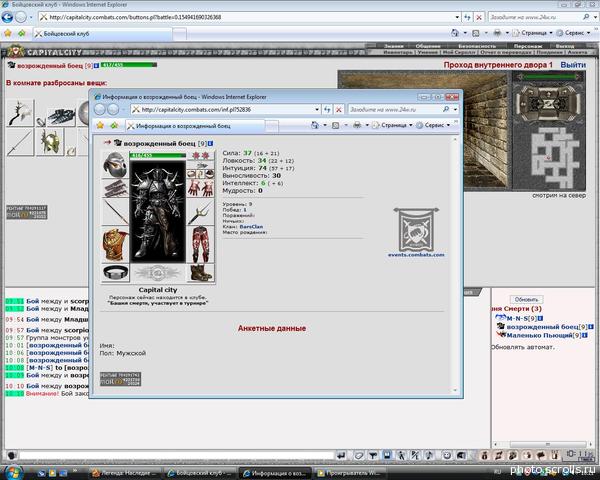
Task: Open Страница dropdown in popup toolbar
Action: click(393, 125)
